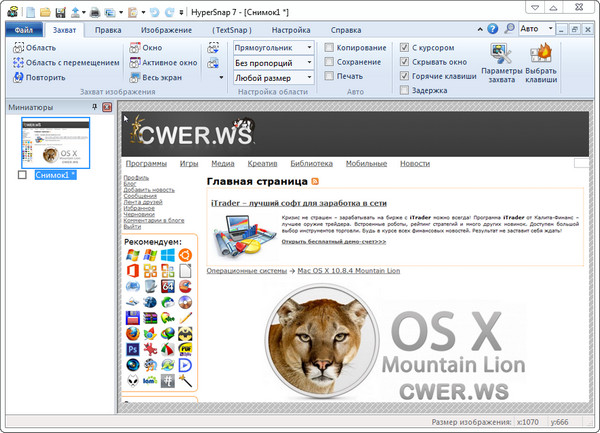Click the magnifier zoom icon near Авто

[509, 29]
